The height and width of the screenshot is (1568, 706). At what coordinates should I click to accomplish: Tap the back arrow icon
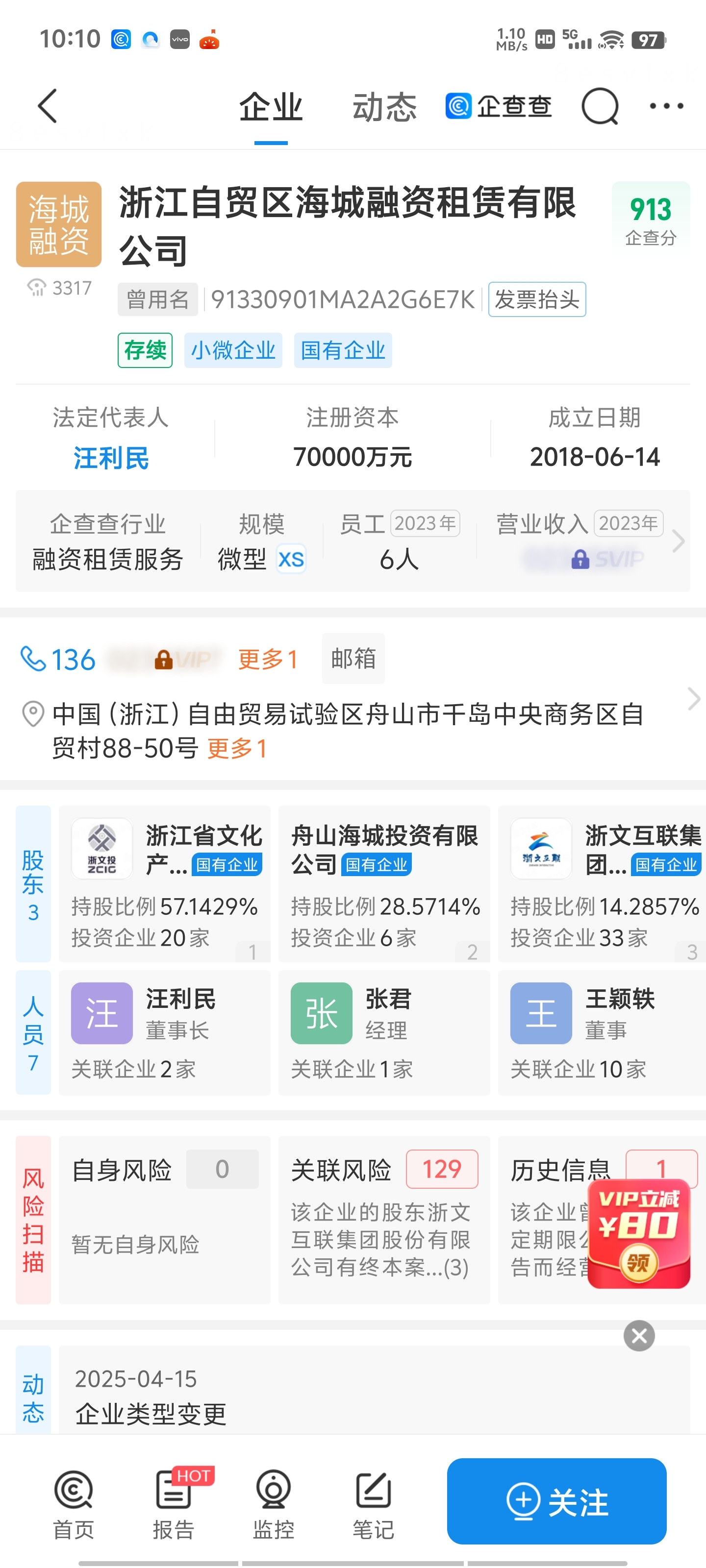click(48, 106)
